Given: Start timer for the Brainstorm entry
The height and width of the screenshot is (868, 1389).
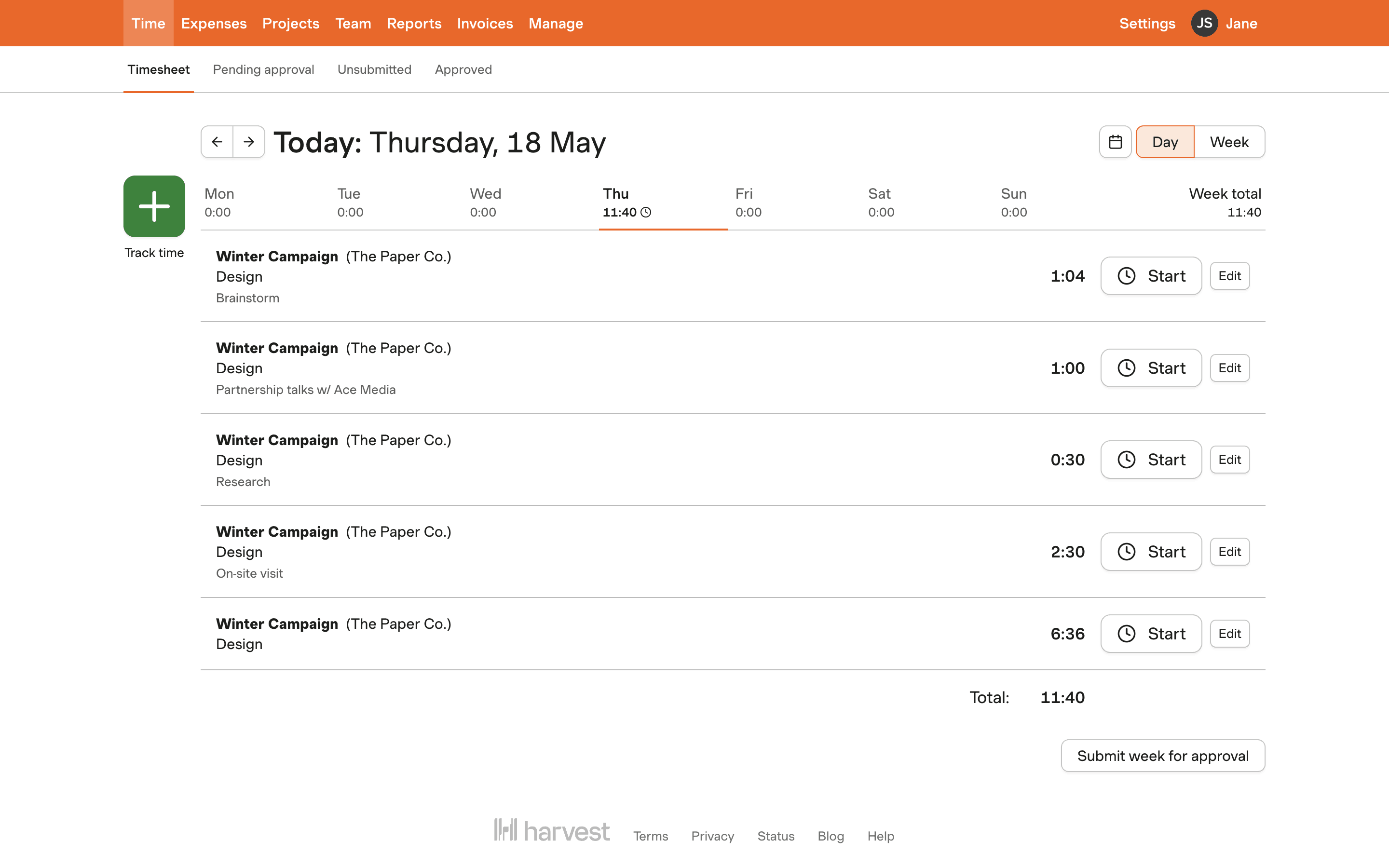Looking at the screenshot, I should (1151, 276).
